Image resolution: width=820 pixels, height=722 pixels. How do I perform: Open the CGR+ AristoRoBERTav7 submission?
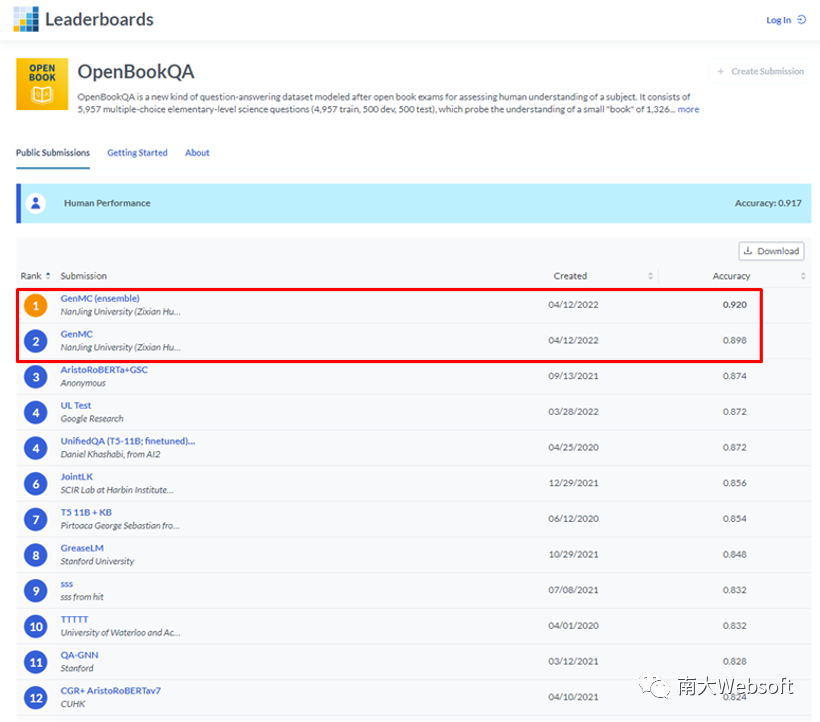click(111, 691)
